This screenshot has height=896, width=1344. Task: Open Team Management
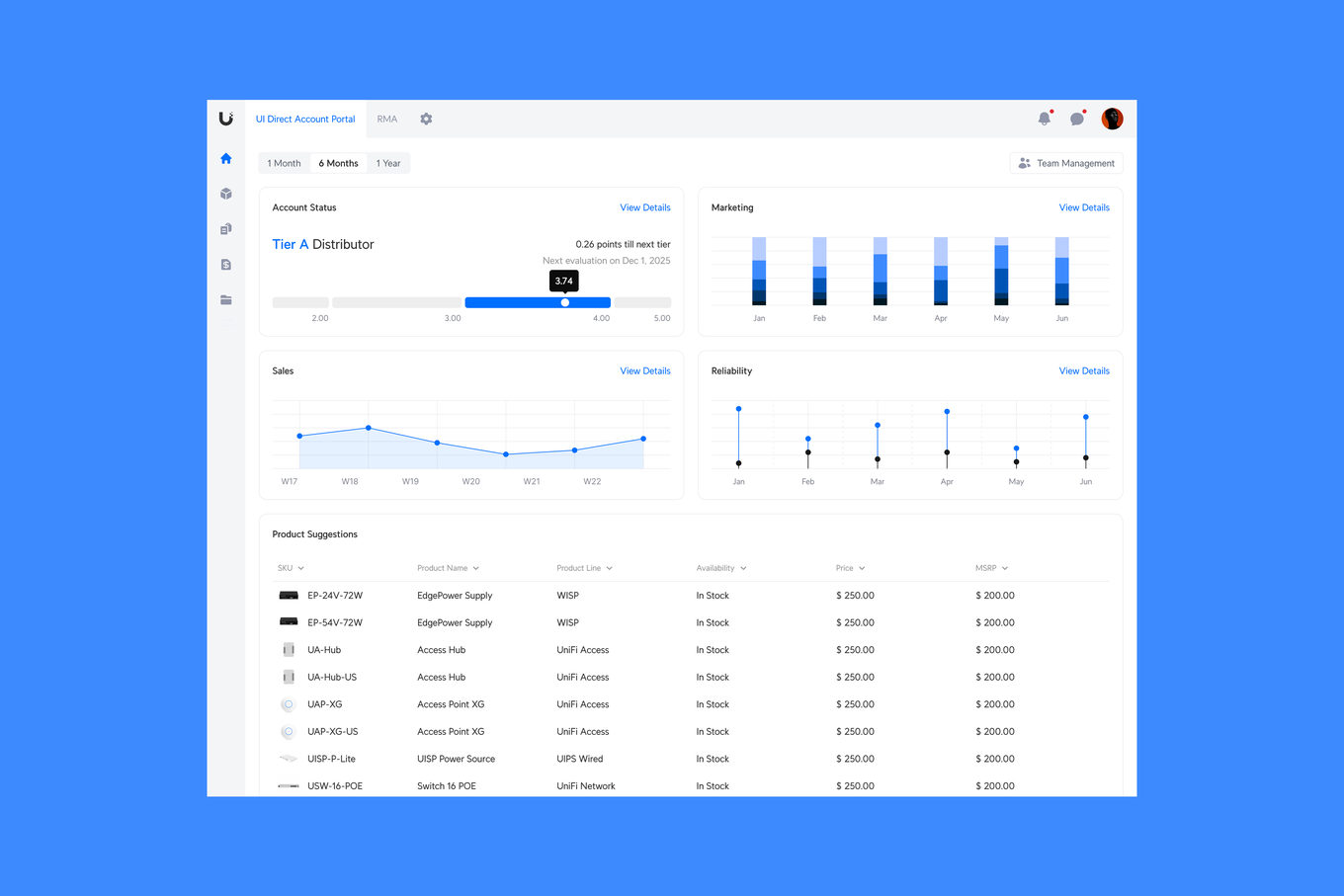(x=1066, y=163)
